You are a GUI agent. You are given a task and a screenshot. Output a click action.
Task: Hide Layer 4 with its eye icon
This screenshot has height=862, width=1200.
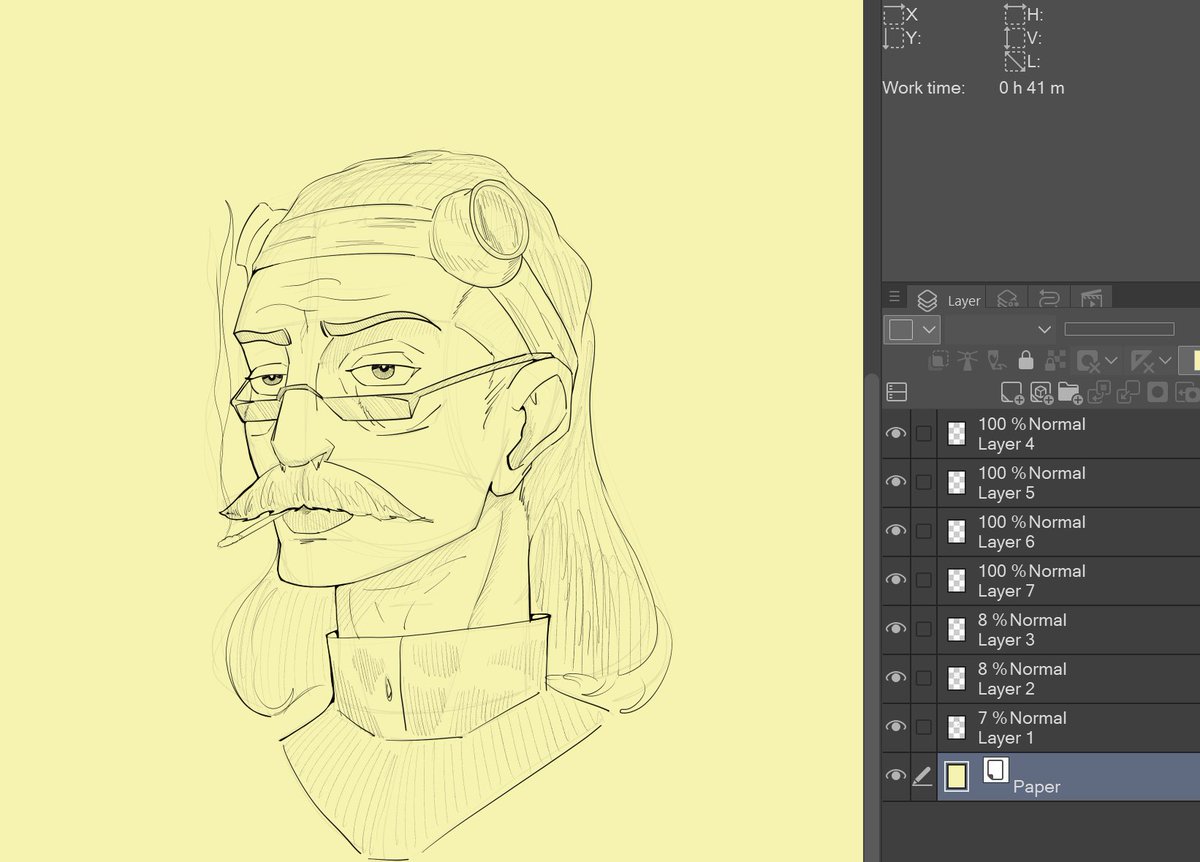pos(896,433)
